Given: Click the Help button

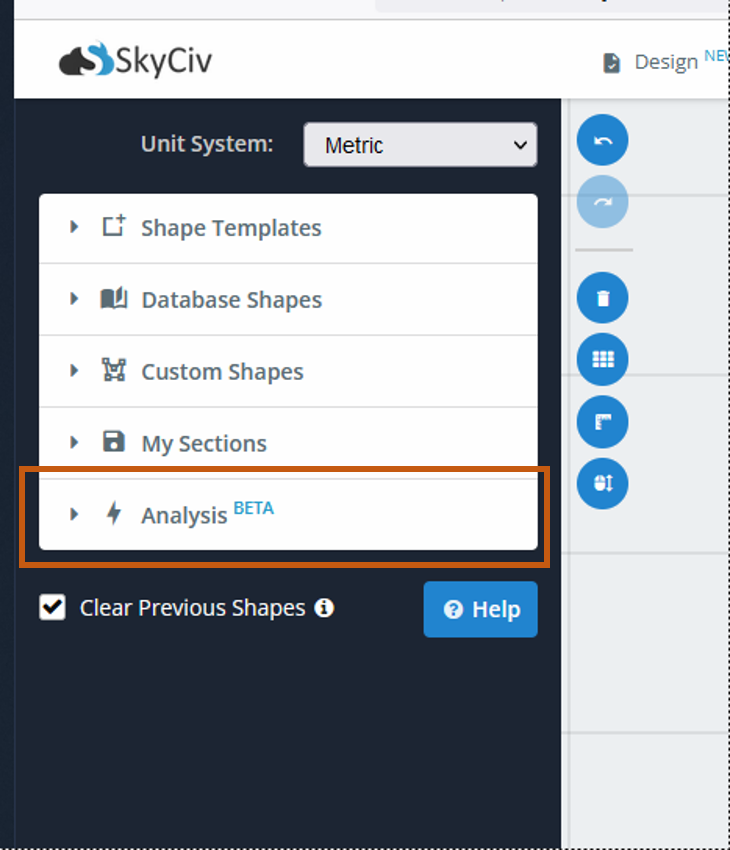Looking at the screenshot, I should (x=481, y=609).
